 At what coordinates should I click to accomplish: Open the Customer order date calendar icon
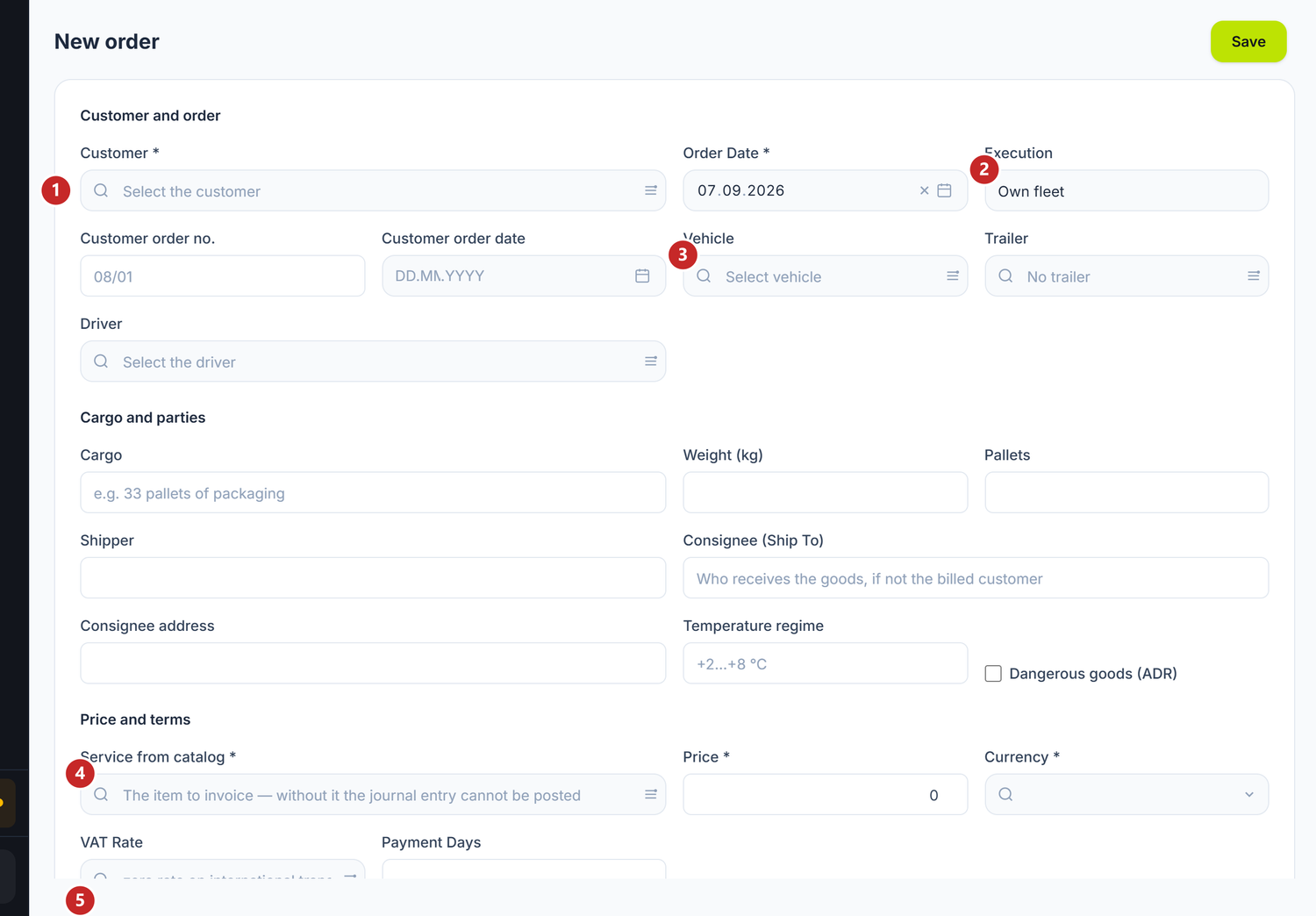tap(642, 276)
